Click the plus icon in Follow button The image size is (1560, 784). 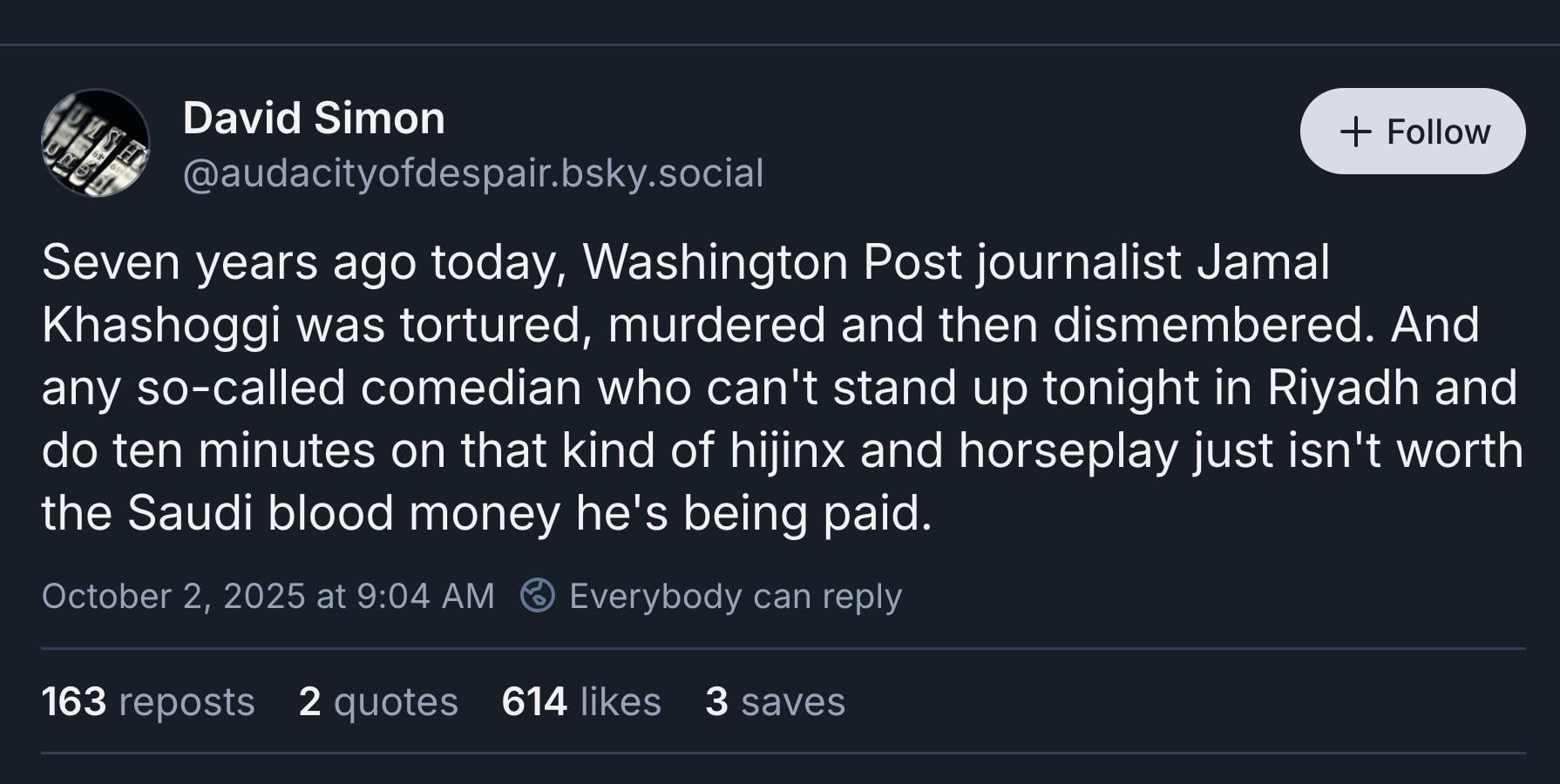1355,132
